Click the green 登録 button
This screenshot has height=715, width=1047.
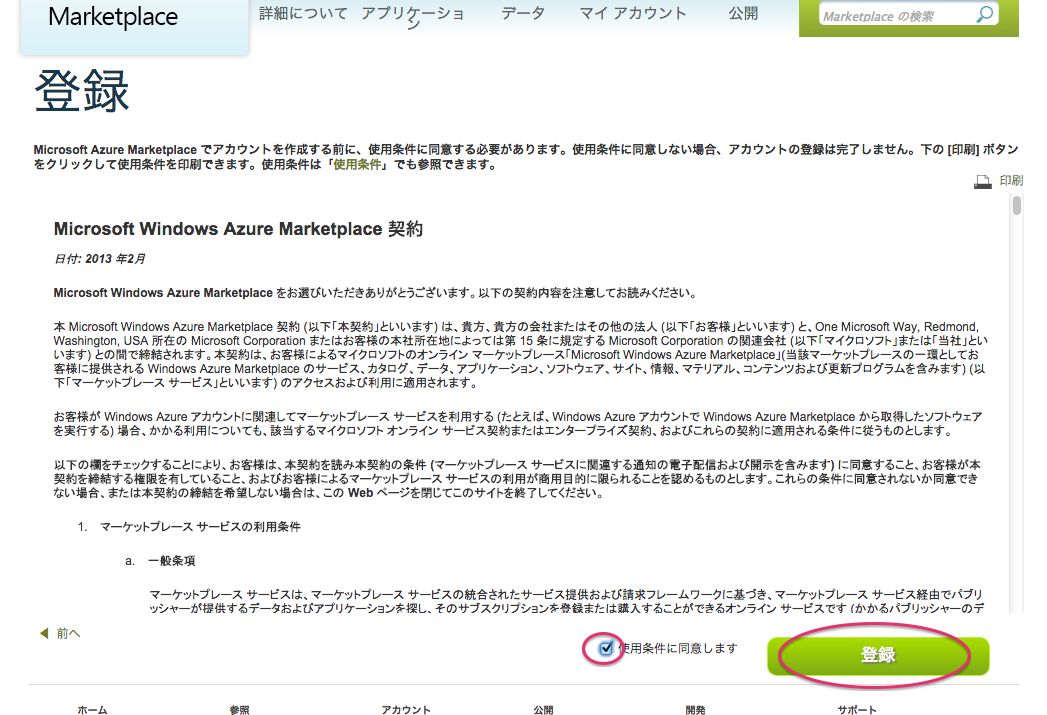[878, 656]
